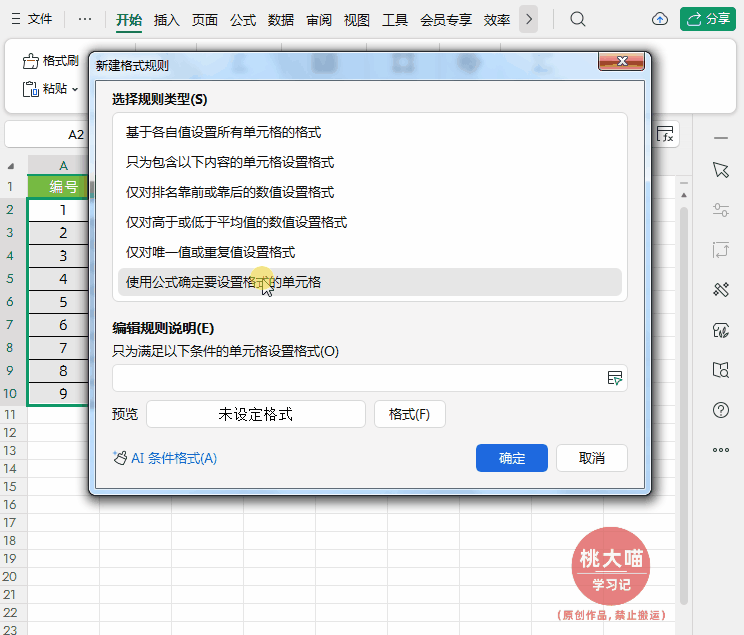Click the vertical scrollbar track of the sheet
Viewport: 744px width, 635px height.
[x=684, y=406]
